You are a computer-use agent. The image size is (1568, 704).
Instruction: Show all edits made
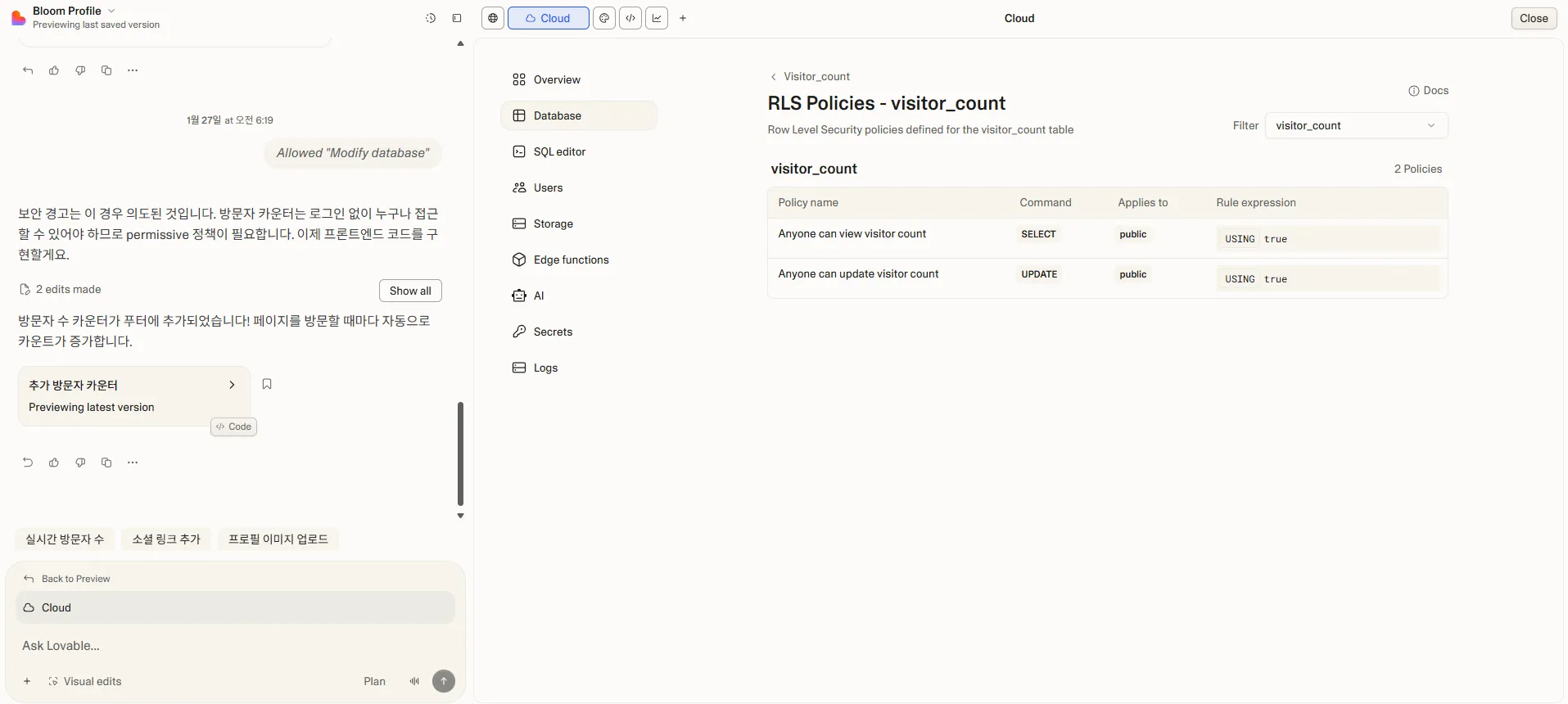click(x=410, y=291)
